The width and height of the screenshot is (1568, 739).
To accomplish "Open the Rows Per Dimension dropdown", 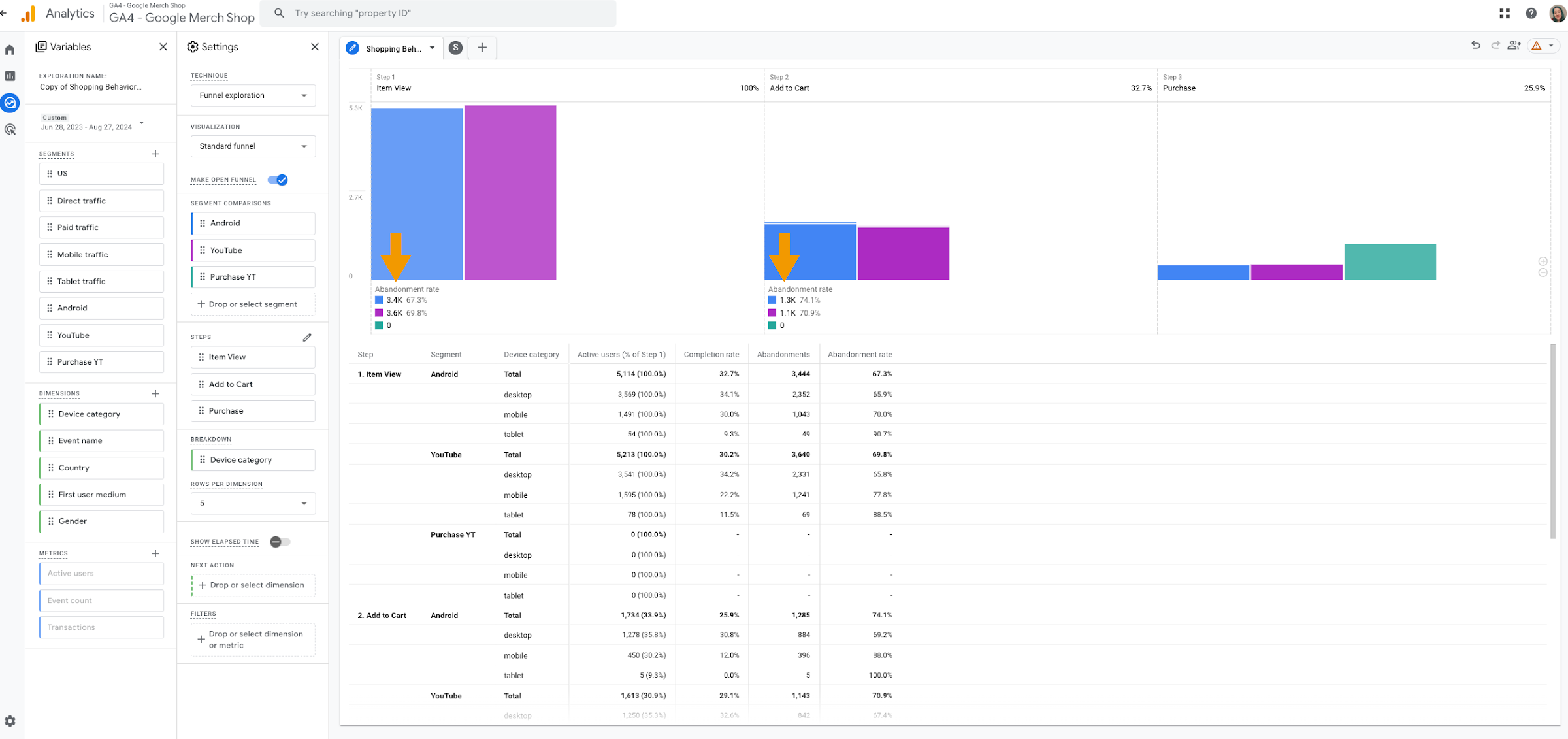I will pos(253,503).
